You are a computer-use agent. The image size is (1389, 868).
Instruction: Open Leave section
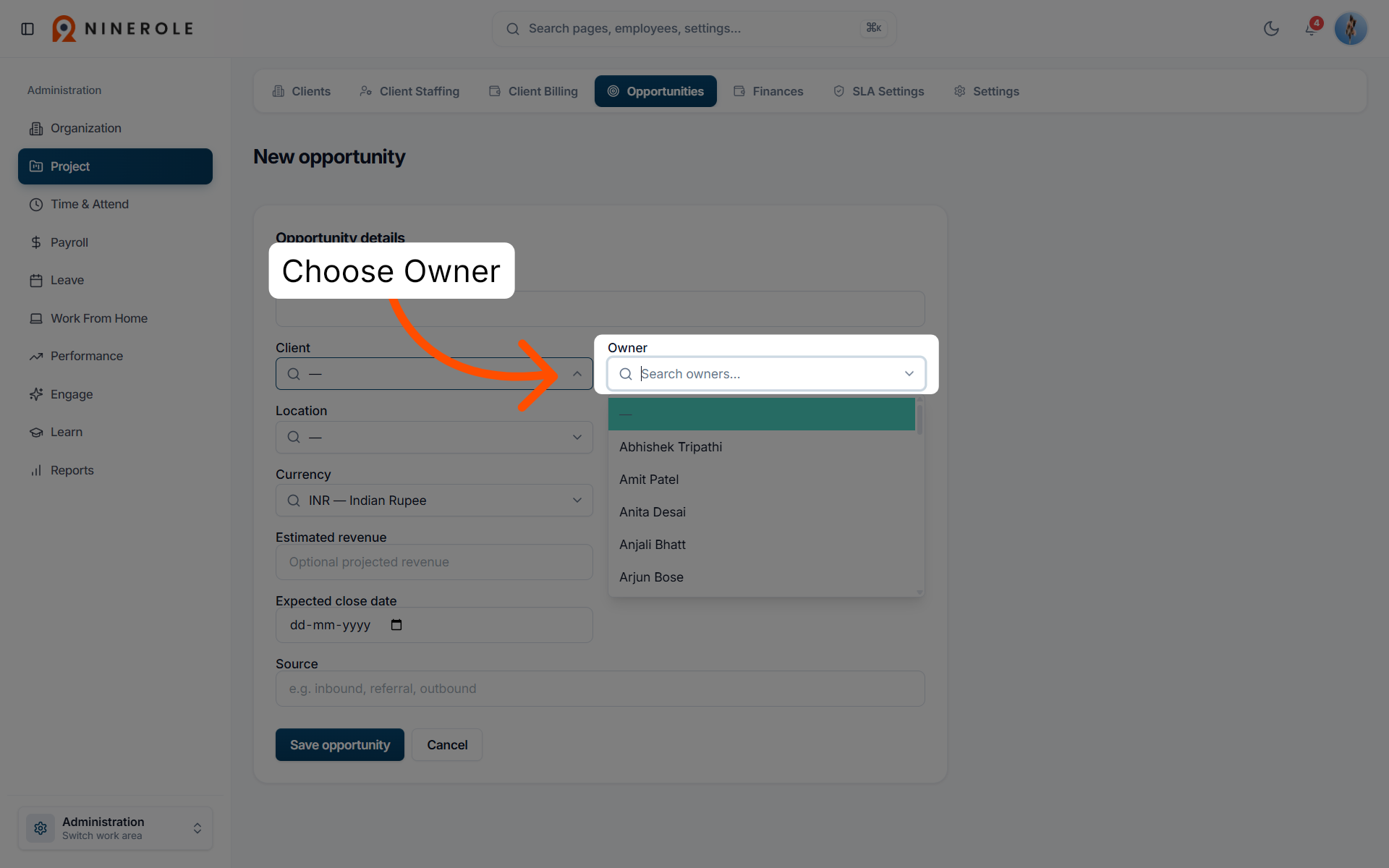pos(115,280)
